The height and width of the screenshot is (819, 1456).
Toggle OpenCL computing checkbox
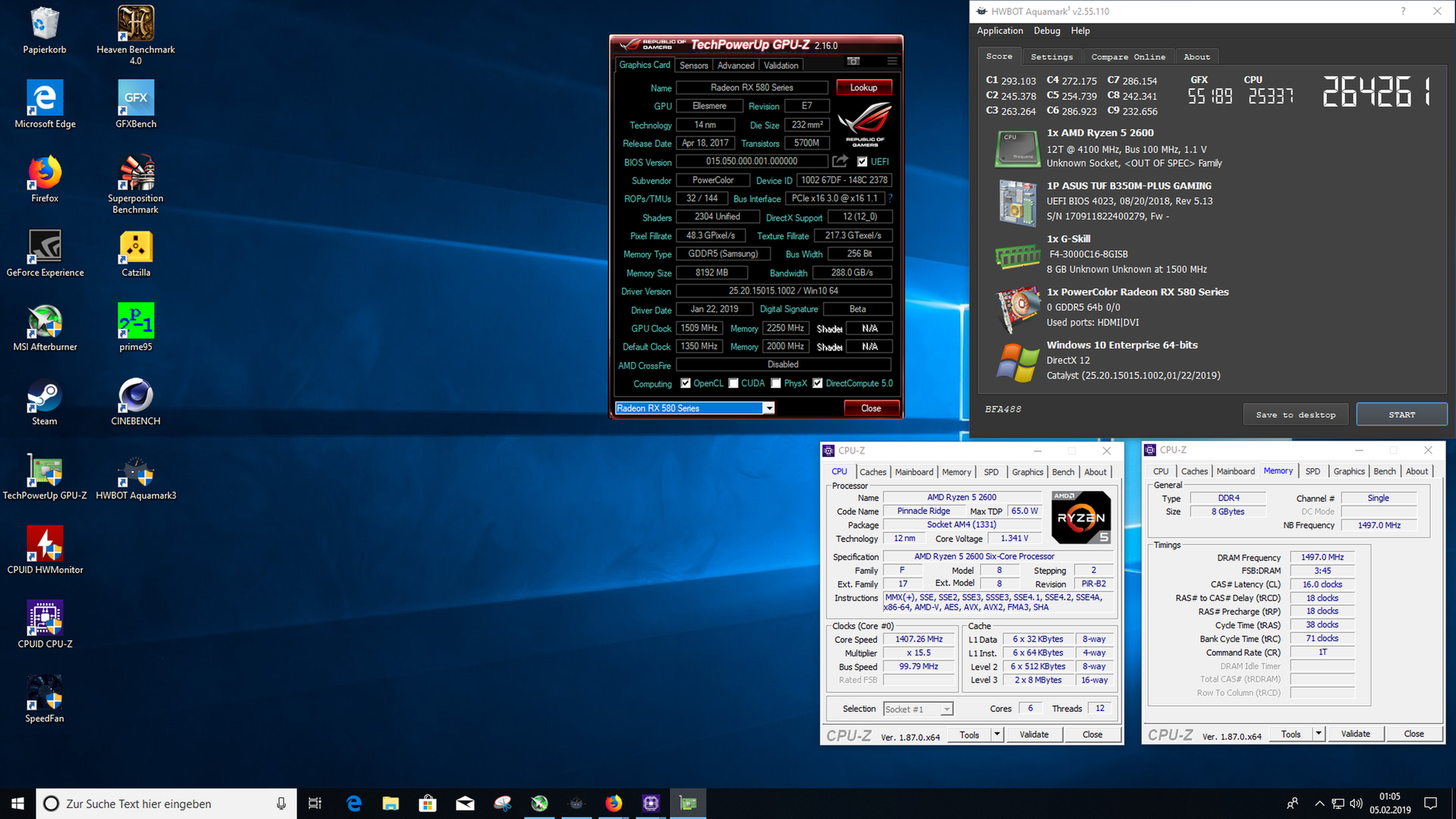click(x=686, y=383)
